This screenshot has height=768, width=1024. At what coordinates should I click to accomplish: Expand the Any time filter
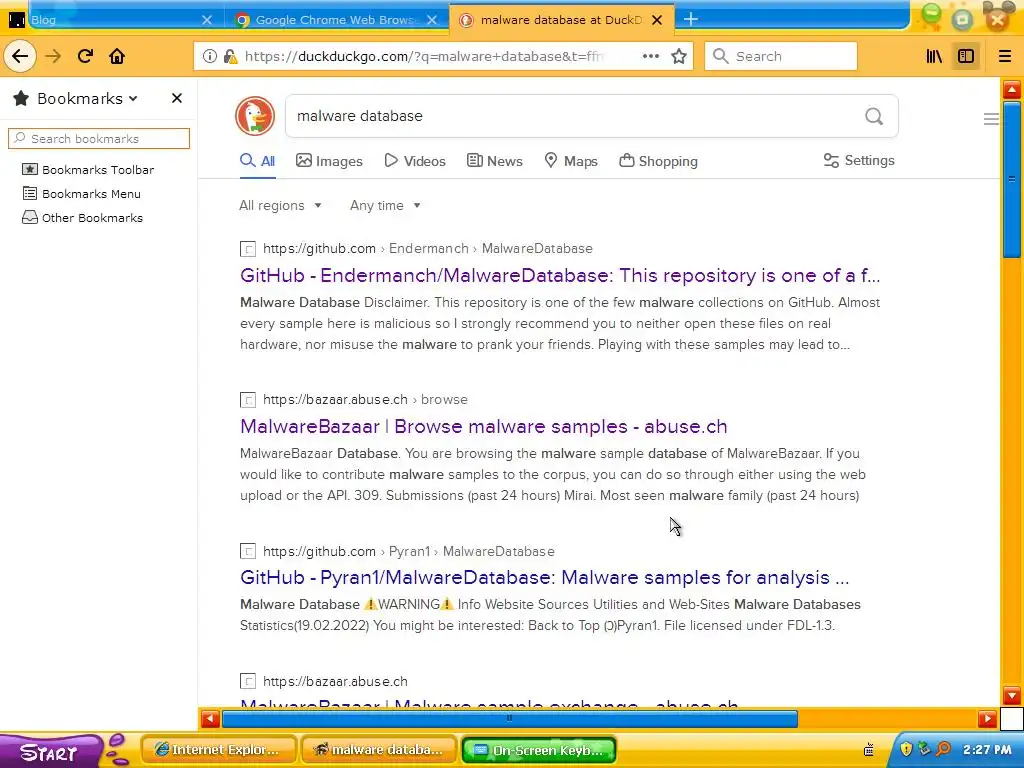[x=385, y=206]
